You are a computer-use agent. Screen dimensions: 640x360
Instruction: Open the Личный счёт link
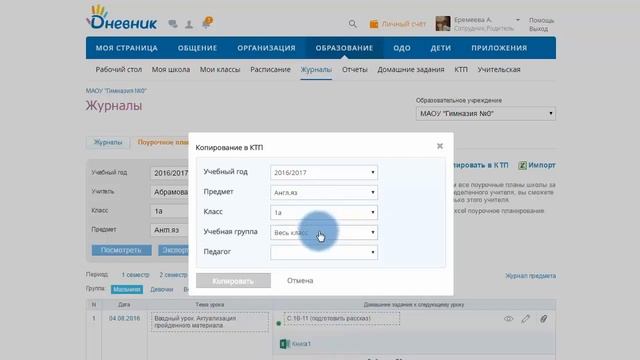click(x=404, y=24)
